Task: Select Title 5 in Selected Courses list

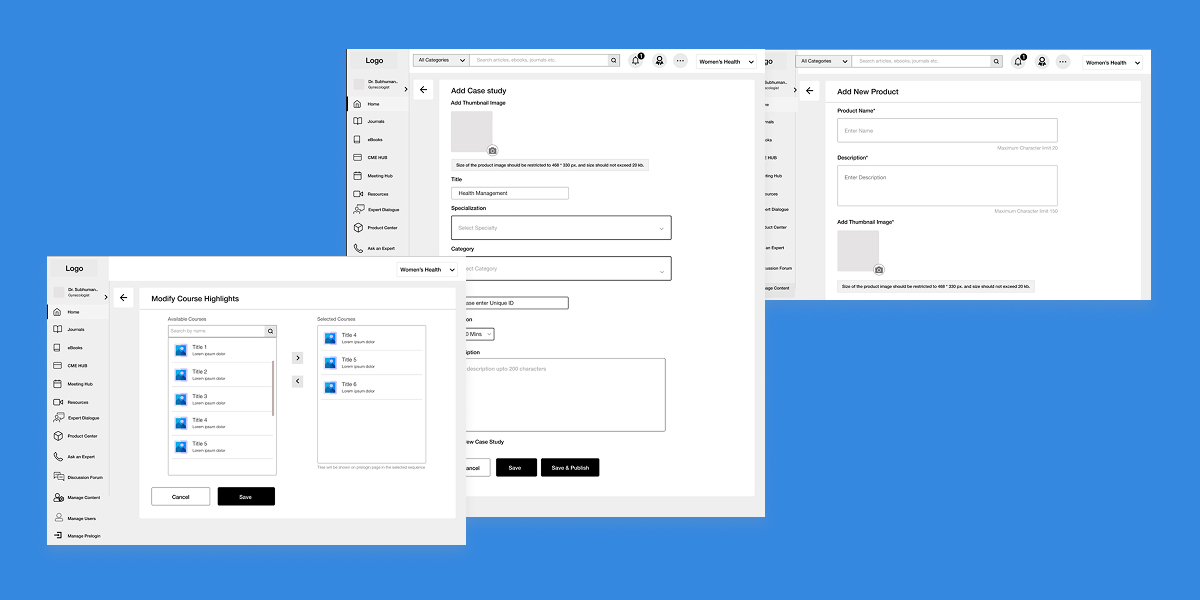Action: pos(371,362)
